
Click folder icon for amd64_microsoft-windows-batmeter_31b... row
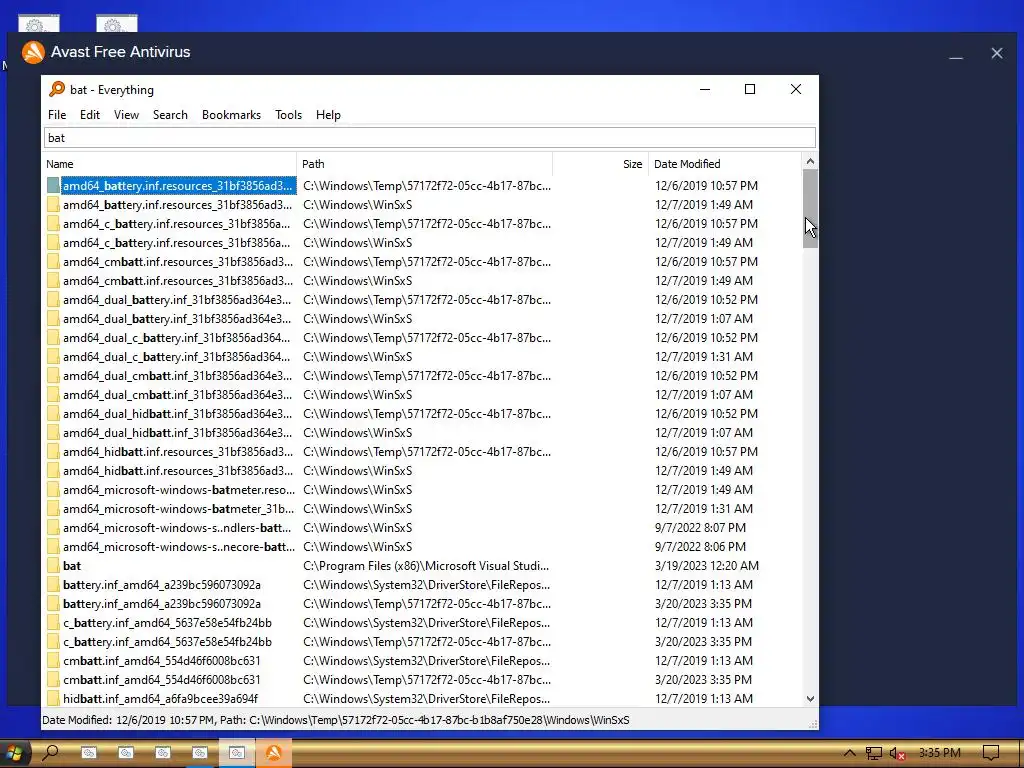(x=53, y=509)
